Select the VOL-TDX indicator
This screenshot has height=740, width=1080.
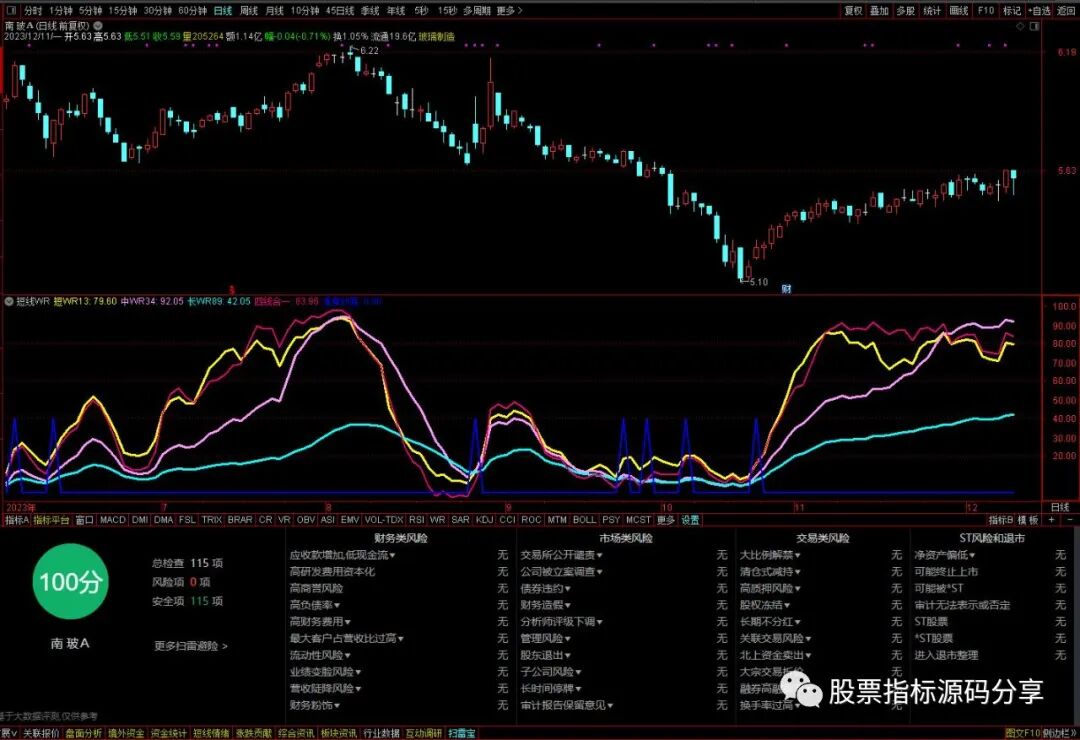pyautogui.click(x=384, y=520)
